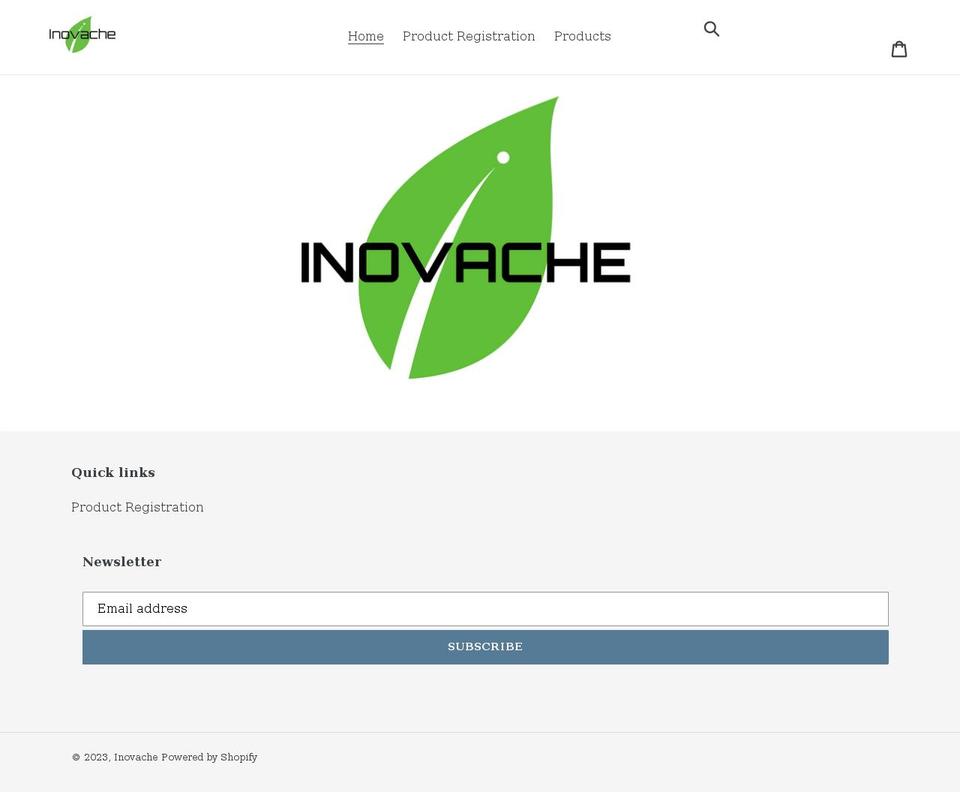Open Product Registration in top navigation
This screenshot has height=792, width=960.
[x=468, y=36]
